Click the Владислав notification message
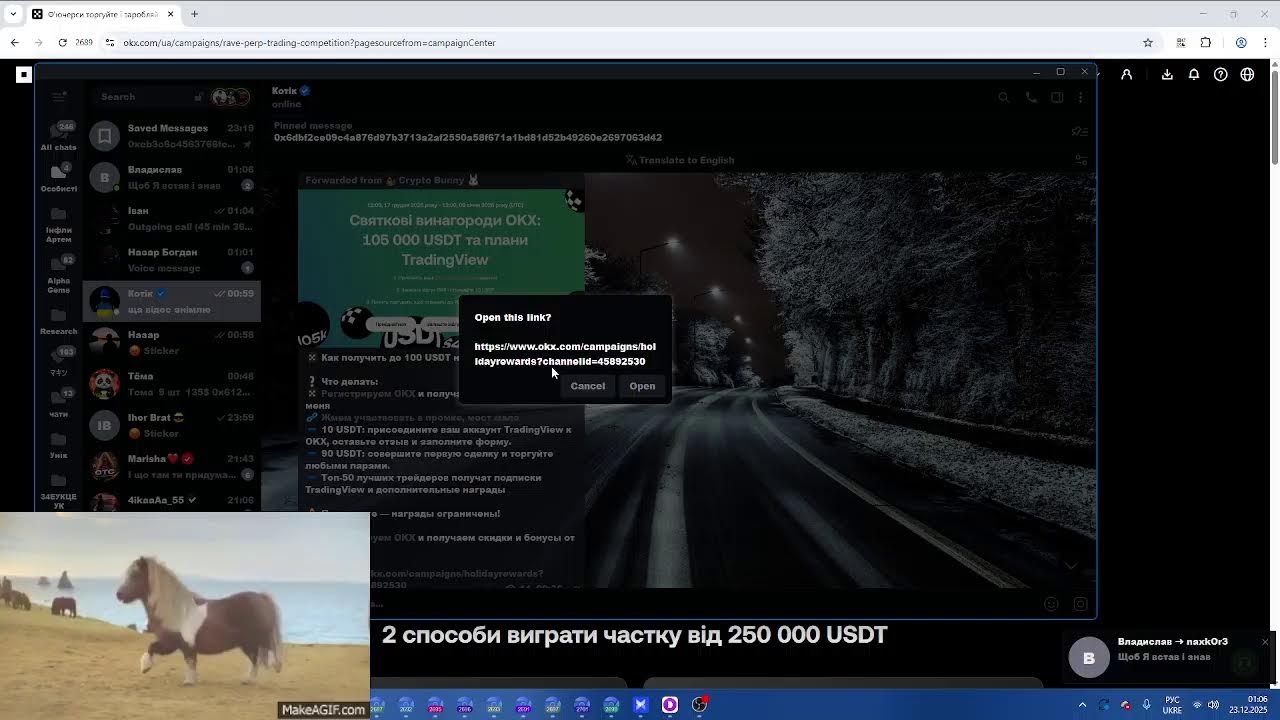This screenshot has height=720, width=1280. [1164, 657]
